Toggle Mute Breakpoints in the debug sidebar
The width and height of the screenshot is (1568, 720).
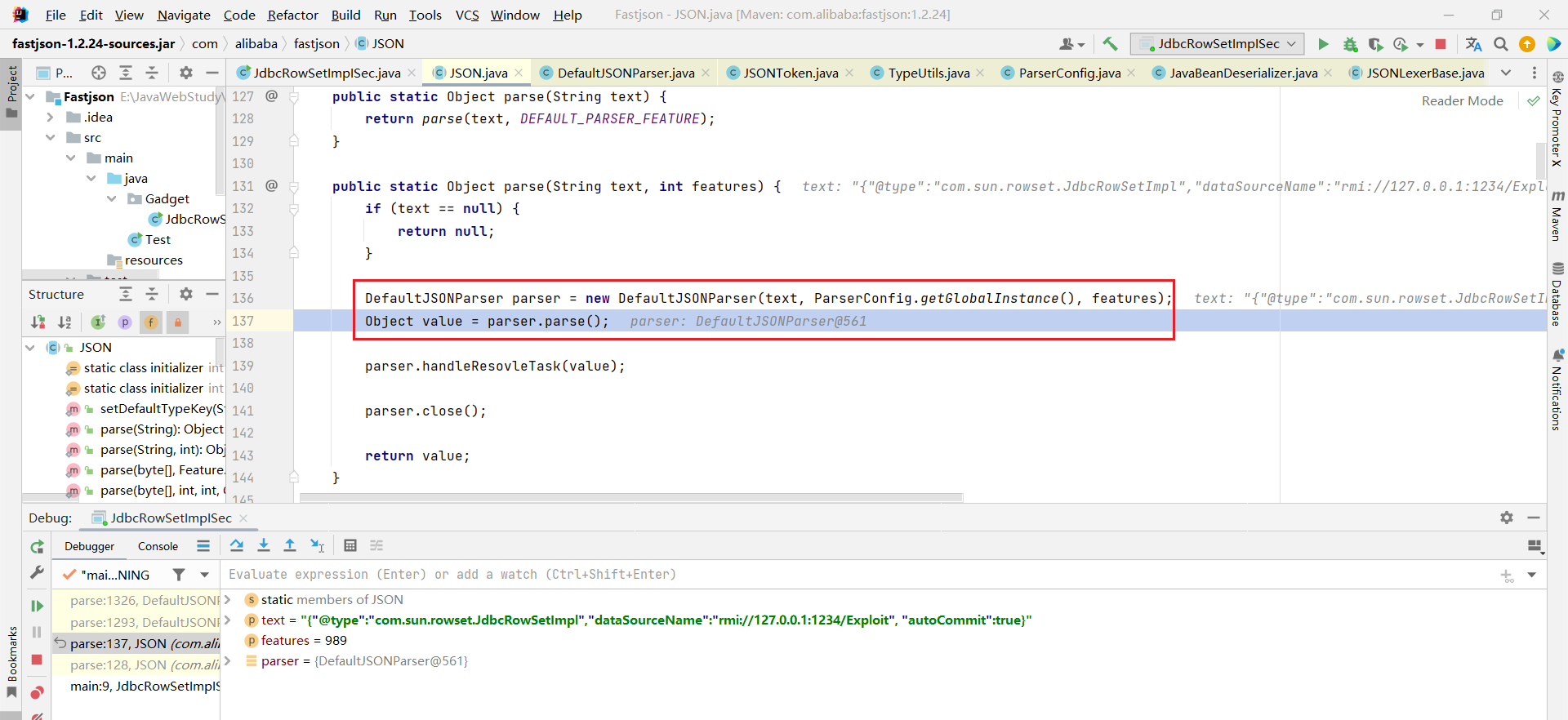pyautogui.click(x=37, y=718)
